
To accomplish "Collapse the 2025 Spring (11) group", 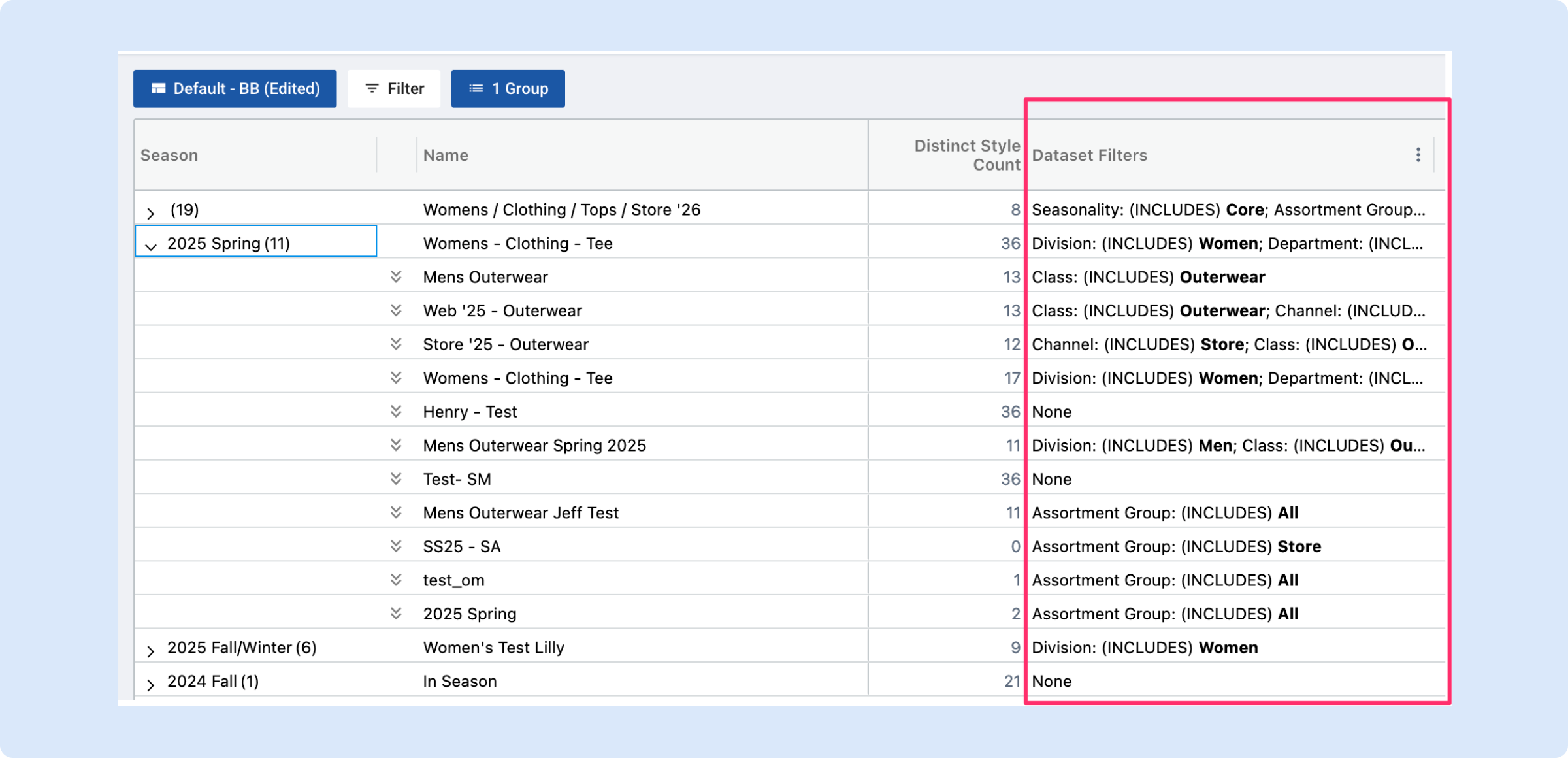I will (151, 246).
